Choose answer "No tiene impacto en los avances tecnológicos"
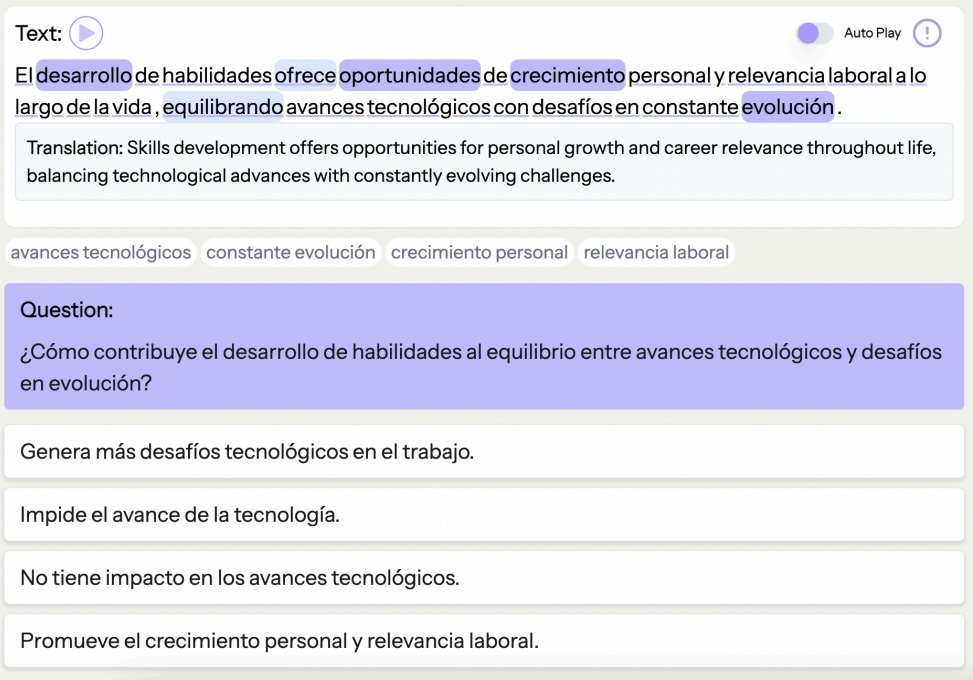Viewport: 973px width, 680px height. (484, 578)
